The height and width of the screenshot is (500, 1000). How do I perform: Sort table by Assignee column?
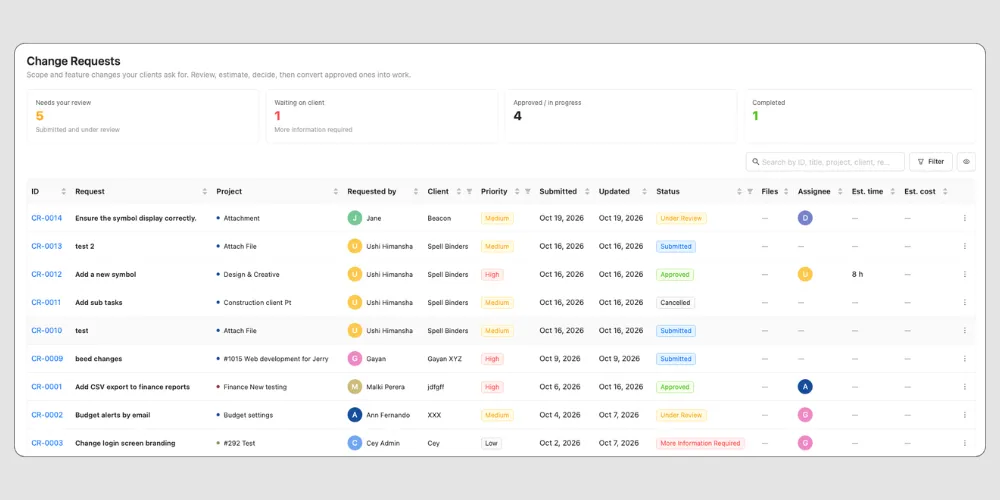tap(840, 191)
